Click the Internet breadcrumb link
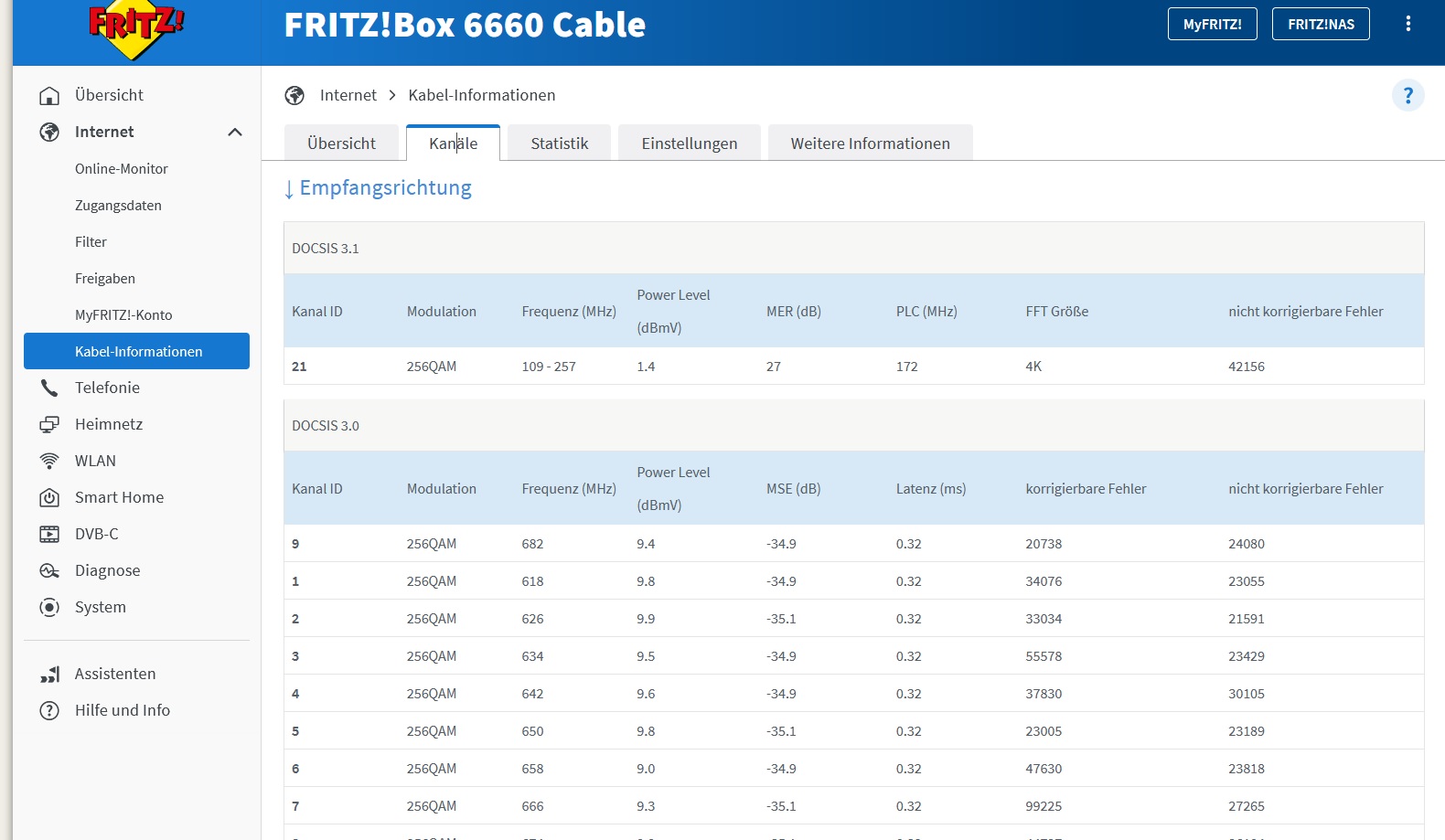This screenshot has height=840, width=1445. point(348,95)
